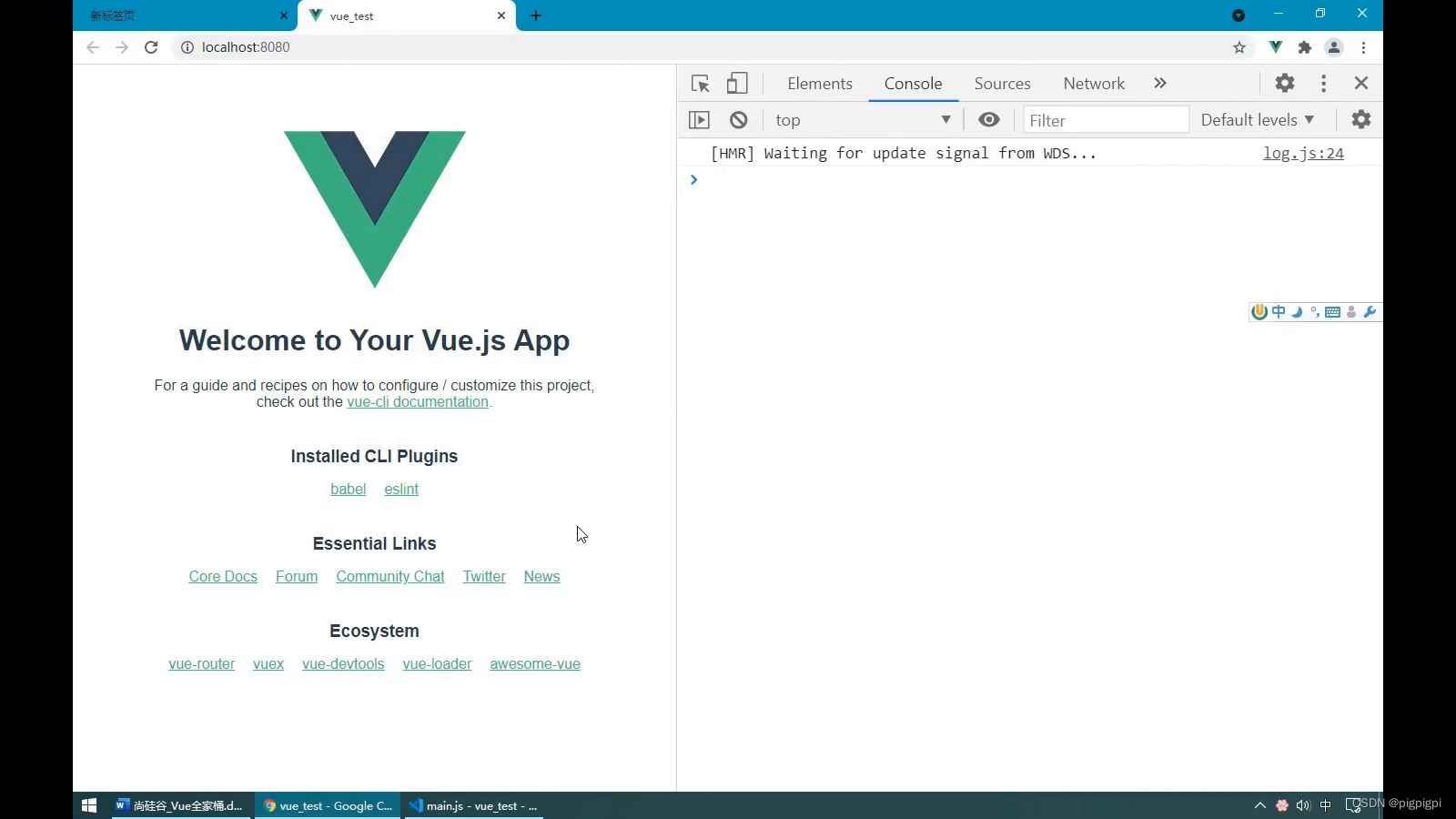Open IME toolbox wrench icon

point(1370,312)
